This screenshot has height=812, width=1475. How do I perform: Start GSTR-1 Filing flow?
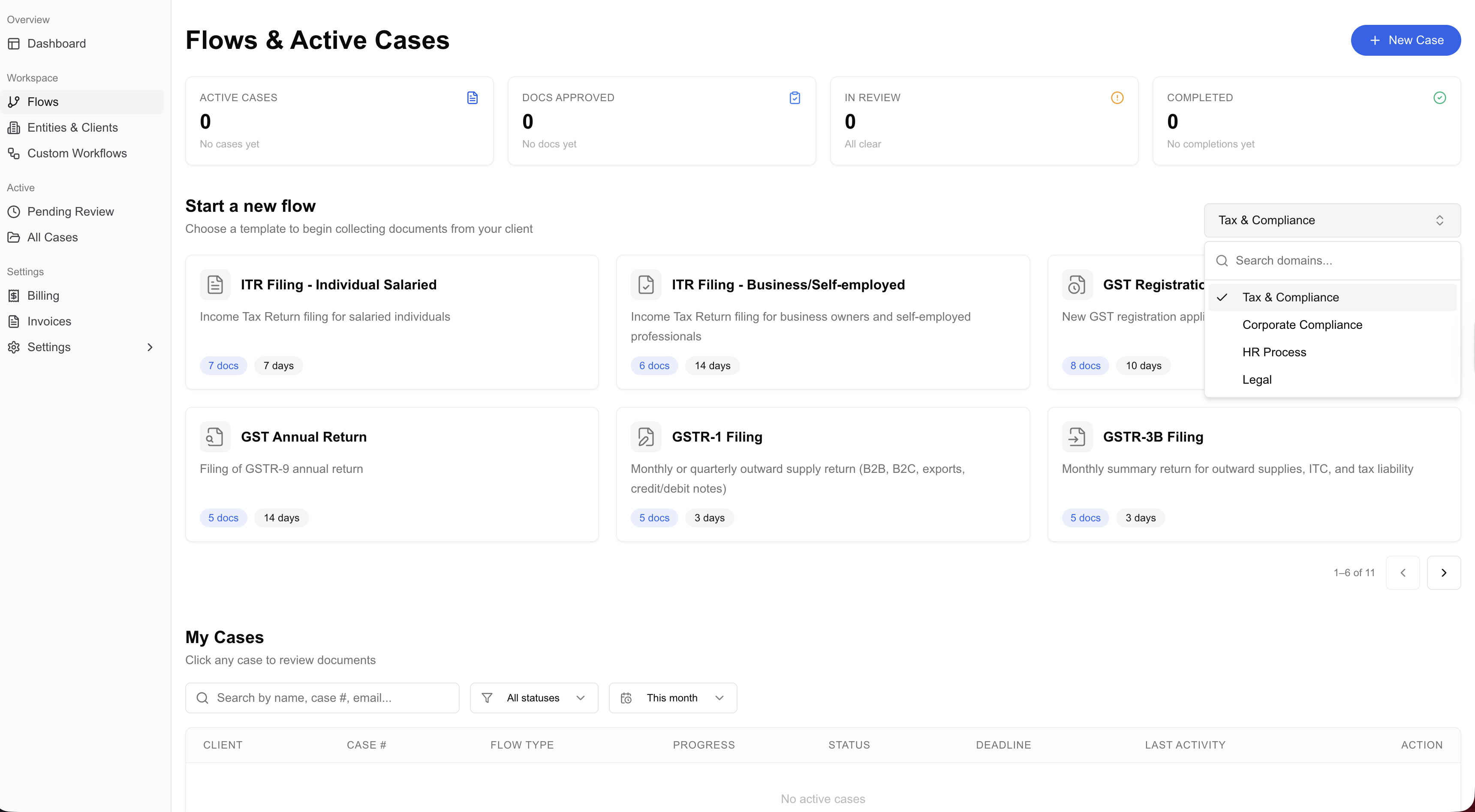[823, 475]
